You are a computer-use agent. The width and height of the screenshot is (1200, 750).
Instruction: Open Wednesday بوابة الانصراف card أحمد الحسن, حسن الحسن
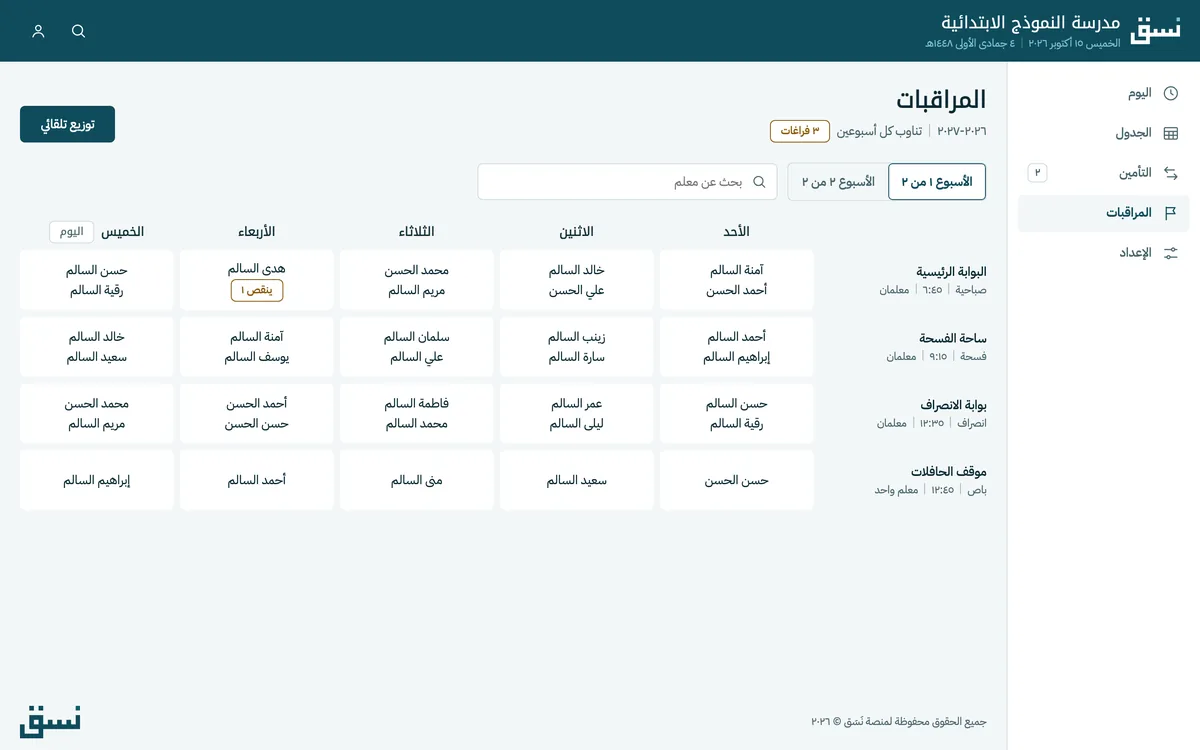(x=257, y=413)
